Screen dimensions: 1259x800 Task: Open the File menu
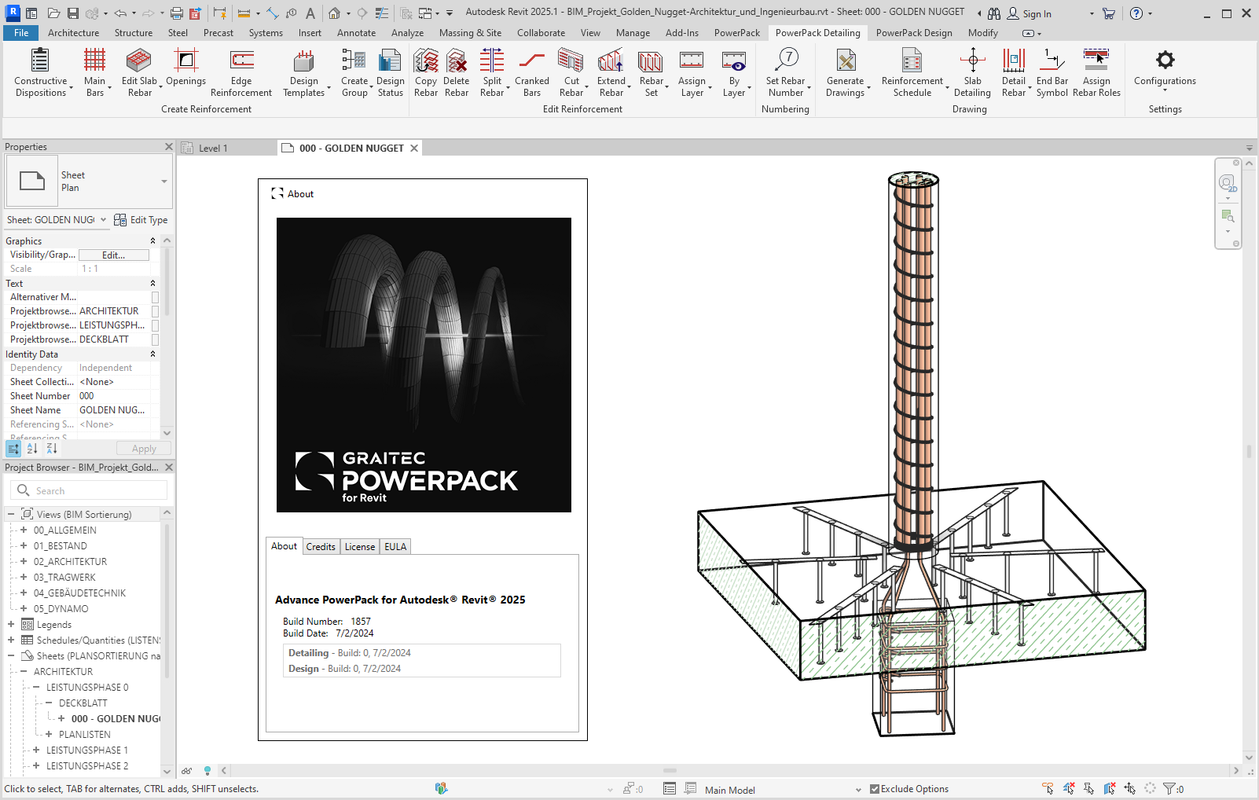(21, 32)
